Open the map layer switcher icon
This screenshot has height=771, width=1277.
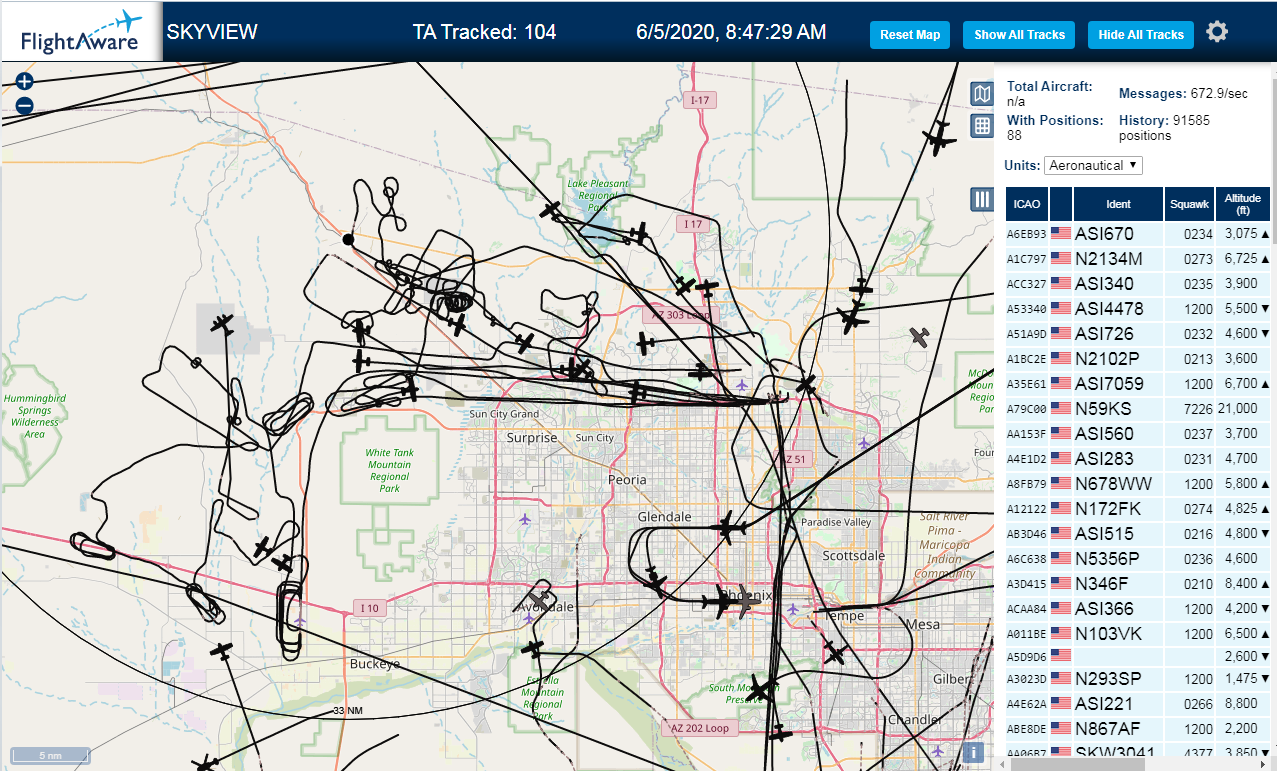982,94
